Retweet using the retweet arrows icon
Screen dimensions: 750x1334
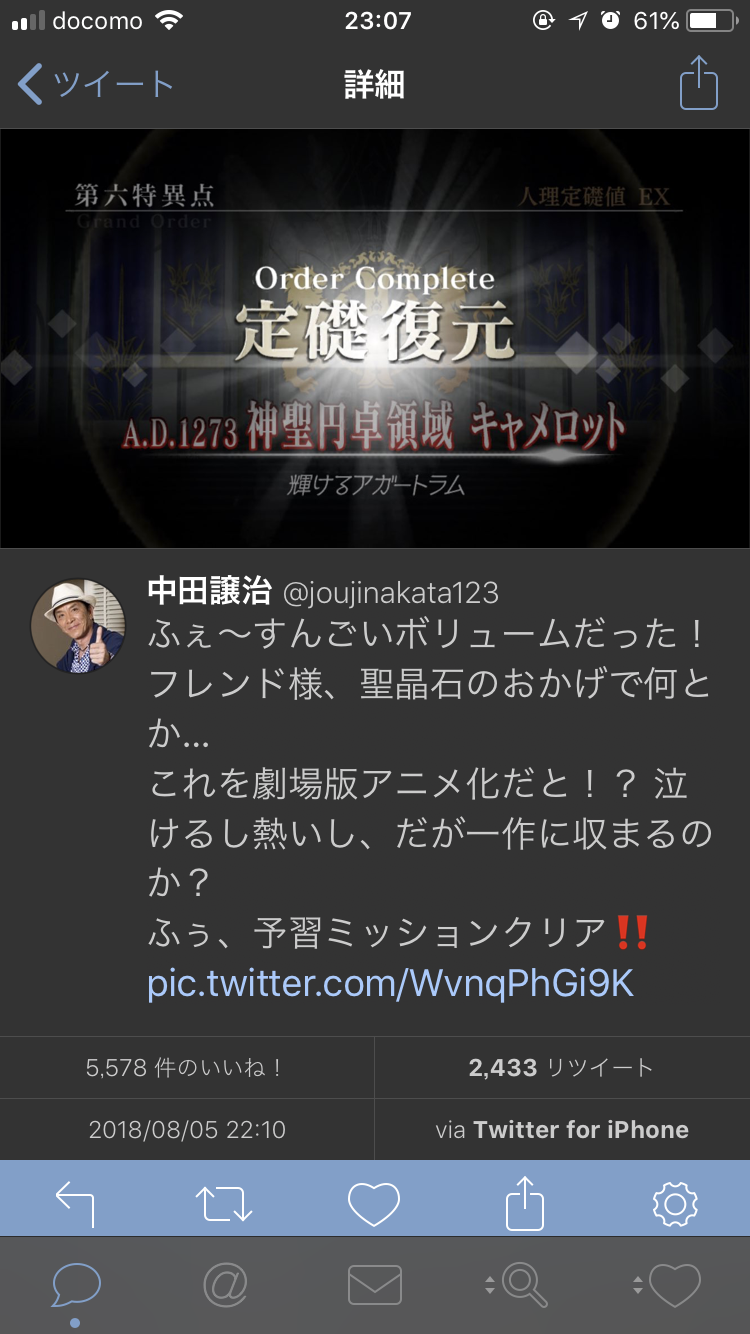pos(225,1203)
